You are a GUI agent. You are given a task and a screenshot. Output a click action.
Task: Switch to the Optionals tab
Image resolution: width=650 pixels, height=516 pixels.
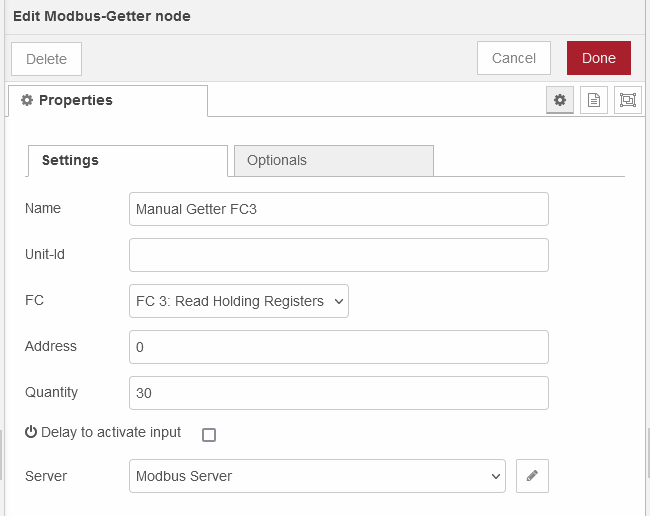[x=334, y=160]
